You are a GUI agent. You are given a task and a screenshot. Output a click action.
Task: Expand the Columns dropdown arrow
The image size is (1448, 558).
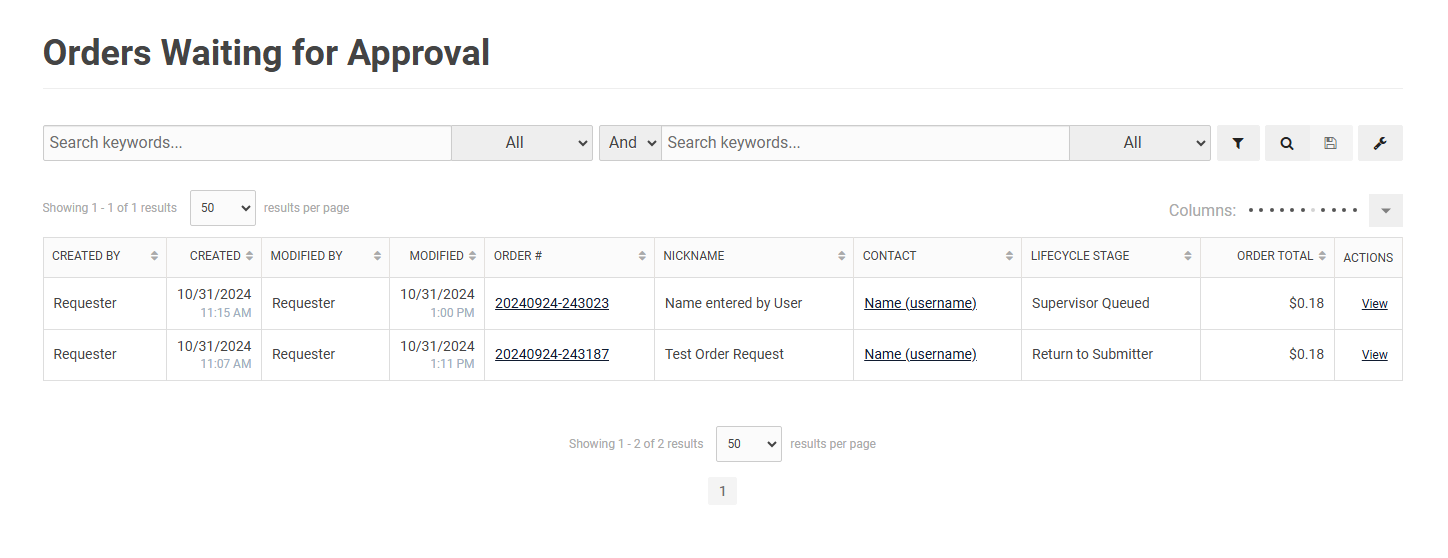point(1385,211)
